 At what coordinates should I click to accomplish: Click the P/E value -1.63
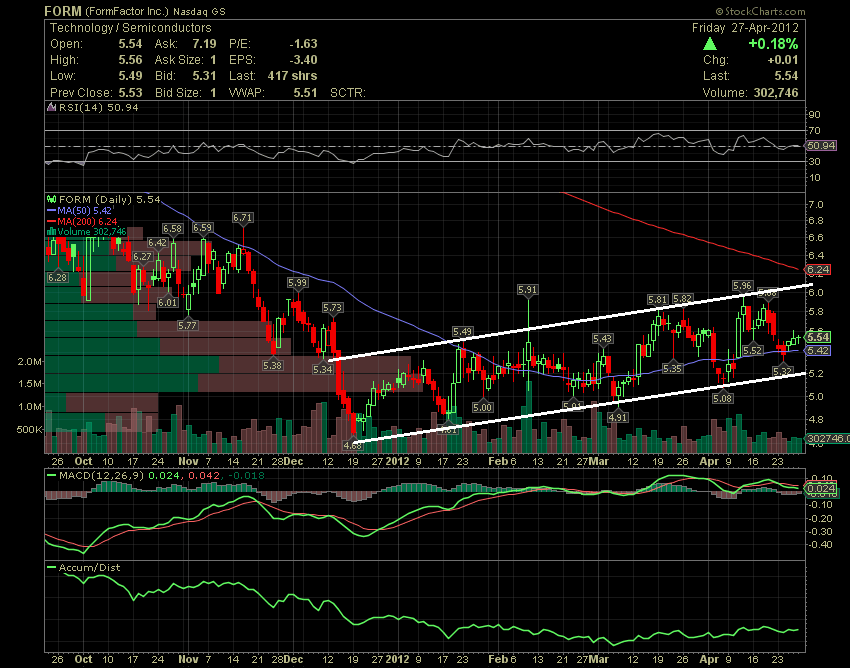[303, 44]
